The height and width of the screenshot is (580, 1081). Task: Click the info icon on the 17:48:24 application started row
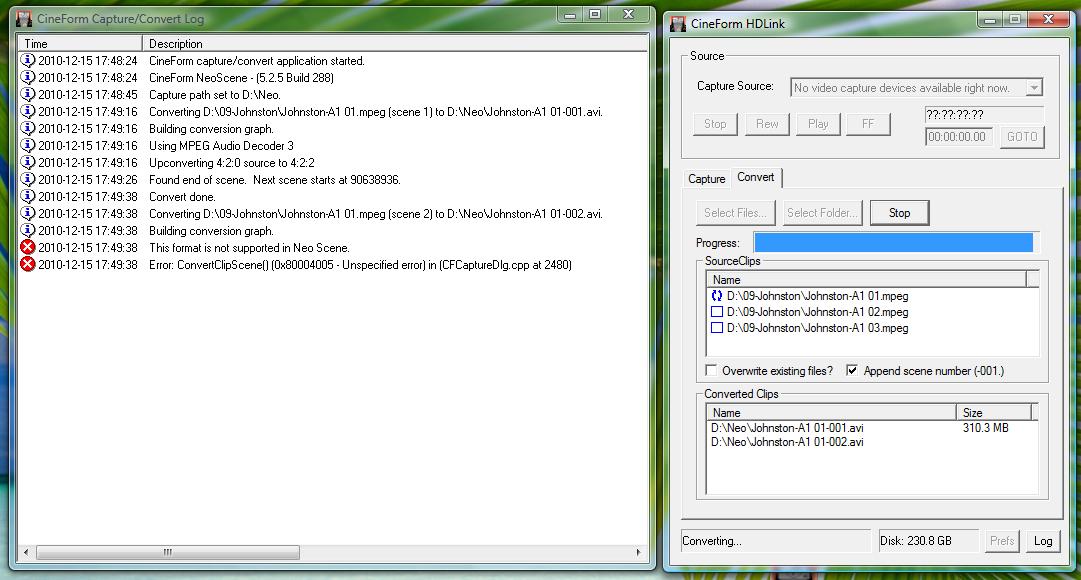tap(28, 61)
